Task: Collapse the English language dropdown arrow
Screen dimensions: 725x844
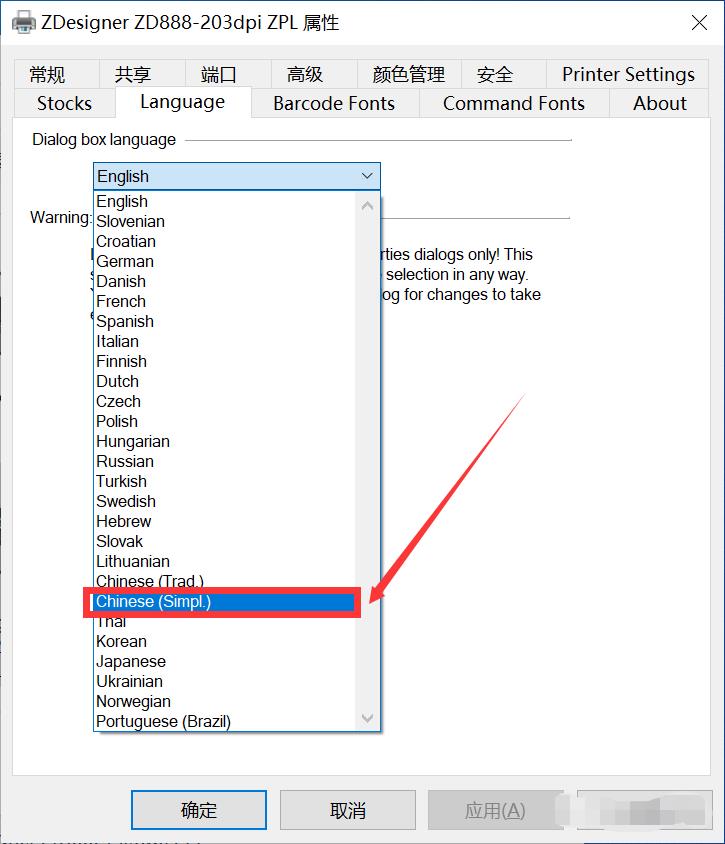Action: point(367,177)
